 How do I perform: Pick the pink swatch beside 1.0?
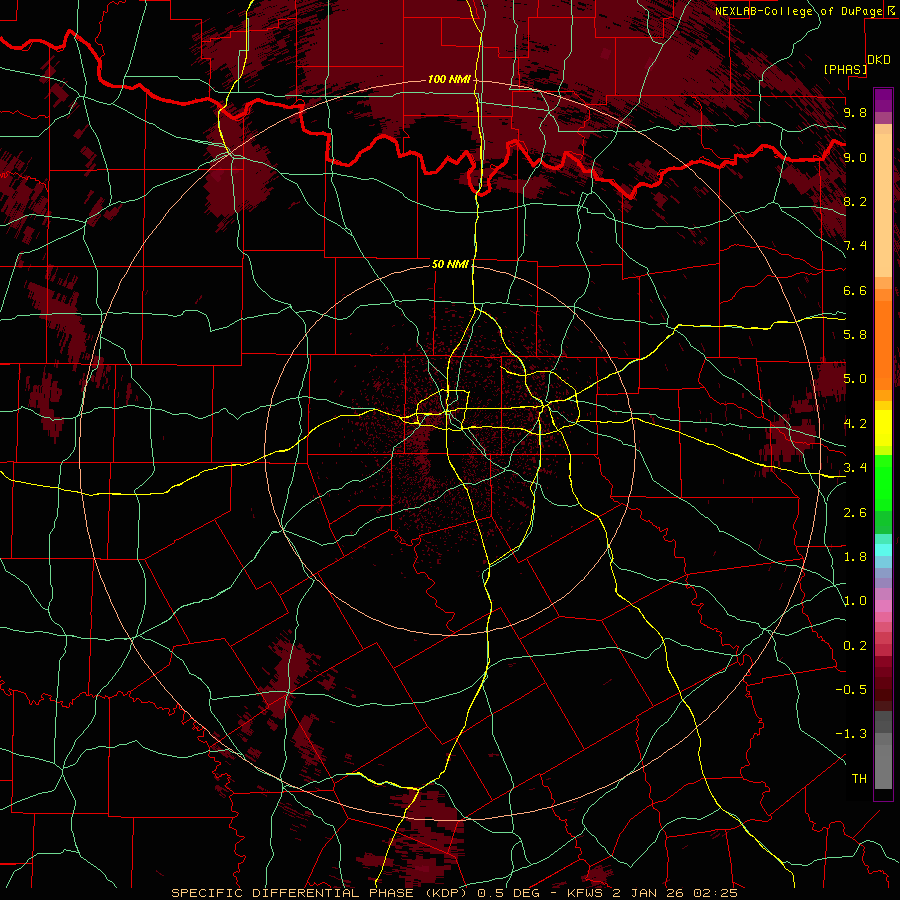pos(883,606)
